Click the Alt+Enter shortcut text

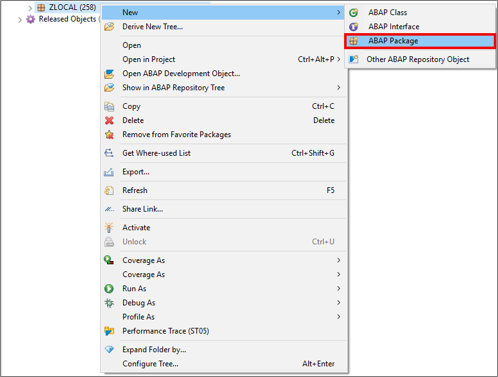[318, 364]
